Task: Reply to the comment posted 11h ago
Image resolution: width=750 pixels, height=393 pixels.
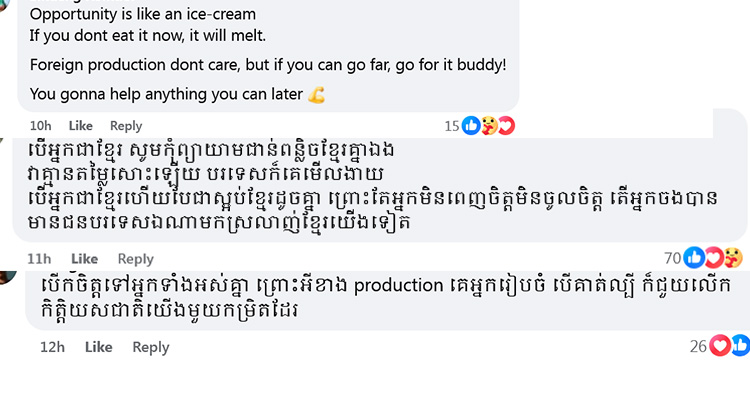Action: [135, 259]
